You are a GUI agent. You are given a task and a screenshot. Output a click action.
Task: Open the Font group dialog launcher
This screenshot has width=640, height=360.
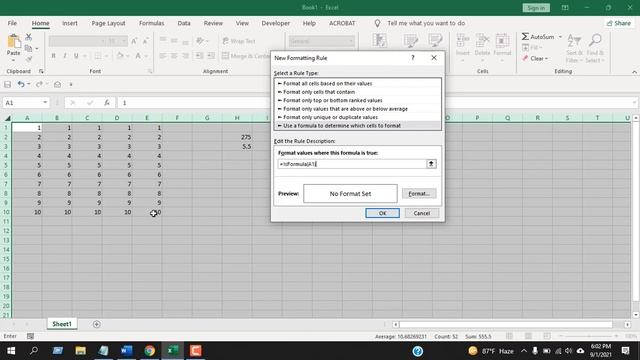[150, 71]
